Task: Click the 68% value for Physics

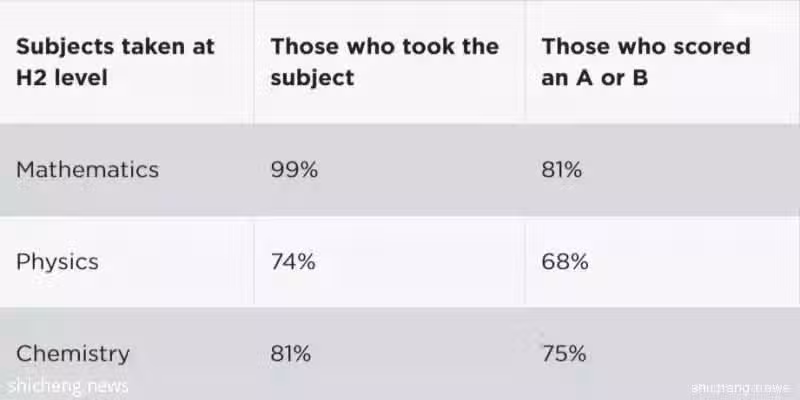Action: point(565,262)
